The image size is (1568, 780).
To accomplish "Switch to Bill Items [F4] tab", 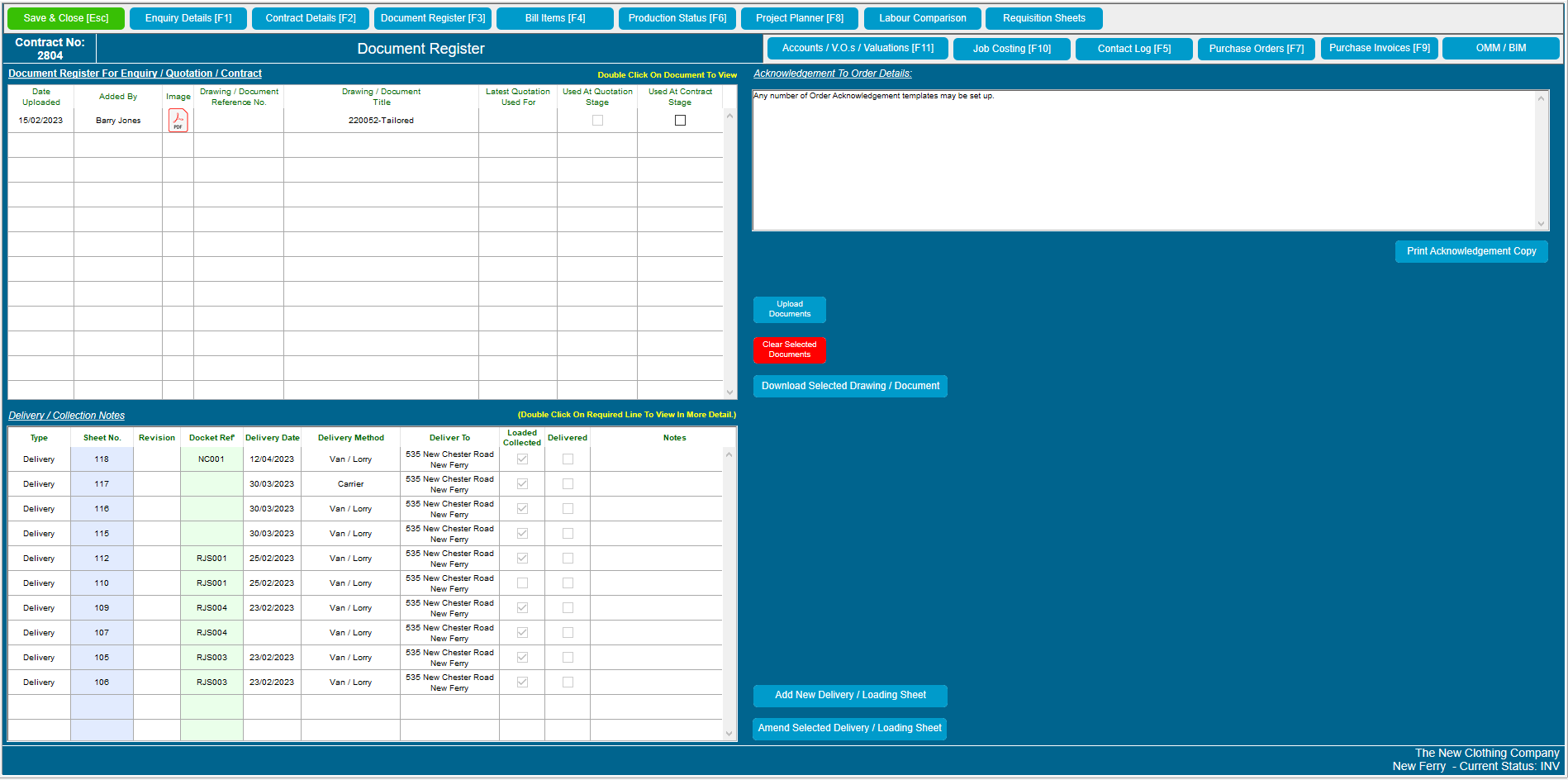I will tap(554, 18).
